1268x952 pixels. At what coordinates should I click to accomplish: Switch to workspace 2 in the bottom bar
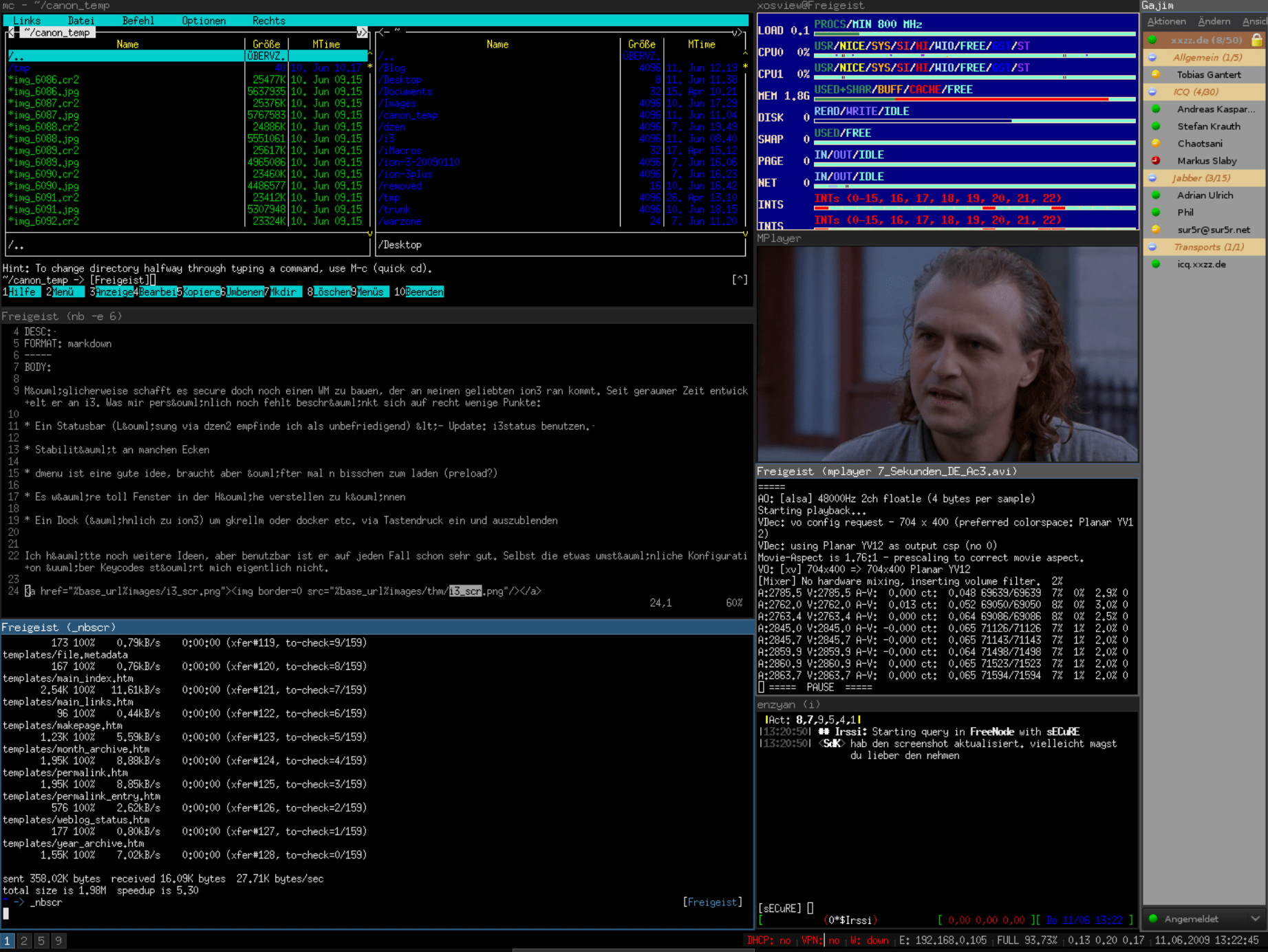[24, 940]
